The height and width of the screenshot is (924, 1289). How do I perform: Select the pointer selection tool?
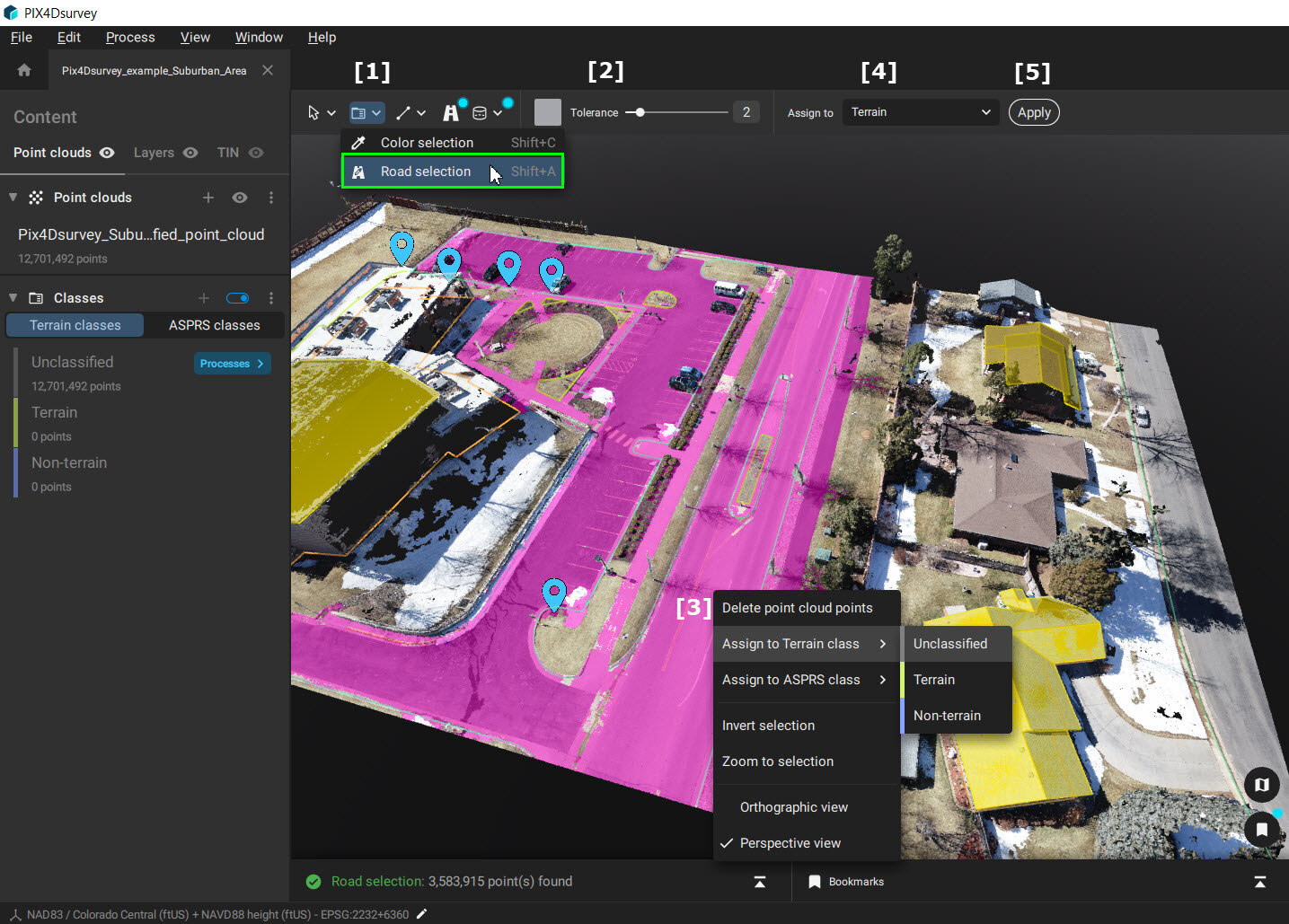coord(313,113)
